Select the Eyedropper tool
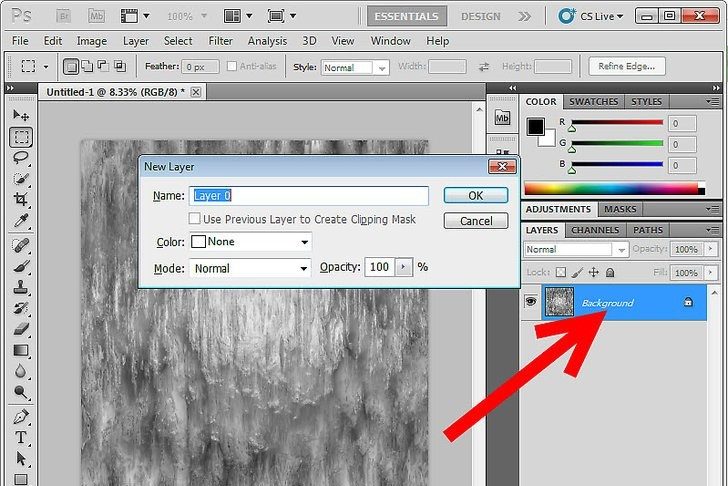Image resolution: width=728 pixels, height=486 pixels. tap(21, 220)
